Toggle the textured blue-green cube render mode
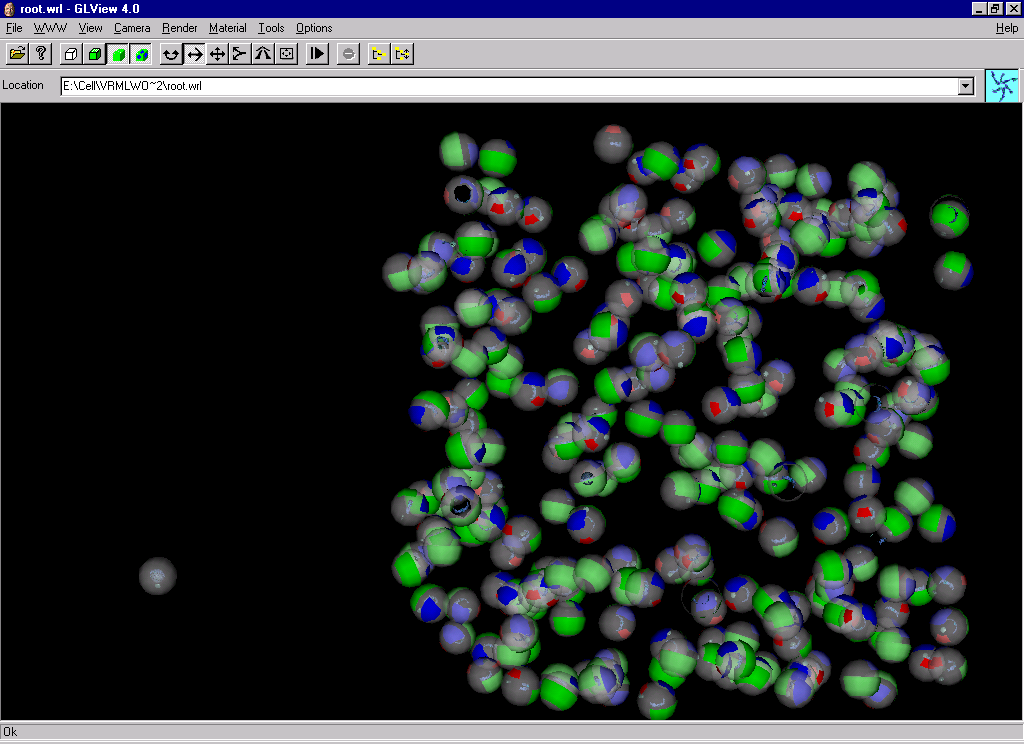Screen dimensions: 1024x744 click(142, 54)
